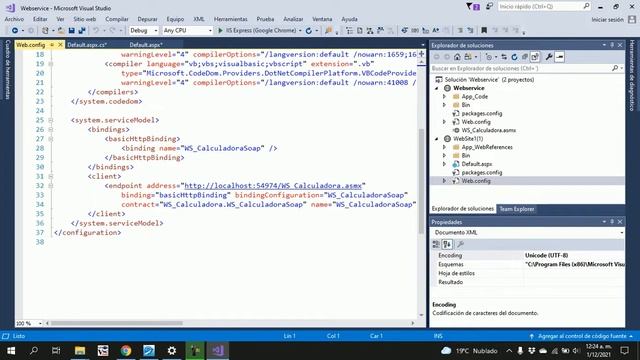Click Iniciar sesión link
This screenshot has width=640, height=360.
(x=607, y=19)
